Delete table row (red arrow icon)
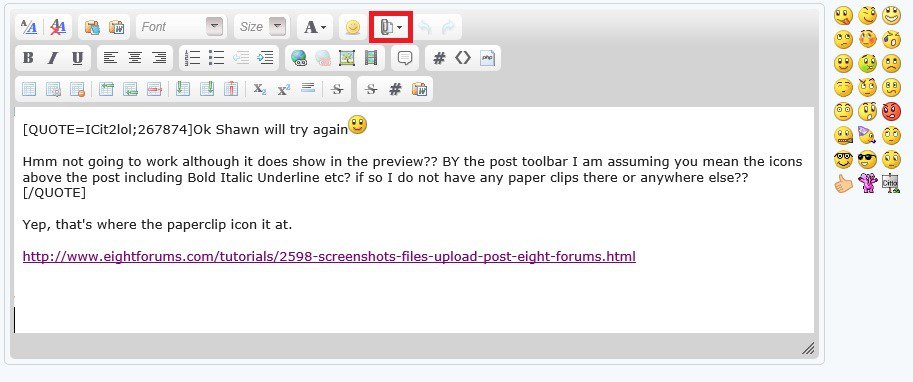The height and width of the screenshot is (382, 913). (154, 89)
